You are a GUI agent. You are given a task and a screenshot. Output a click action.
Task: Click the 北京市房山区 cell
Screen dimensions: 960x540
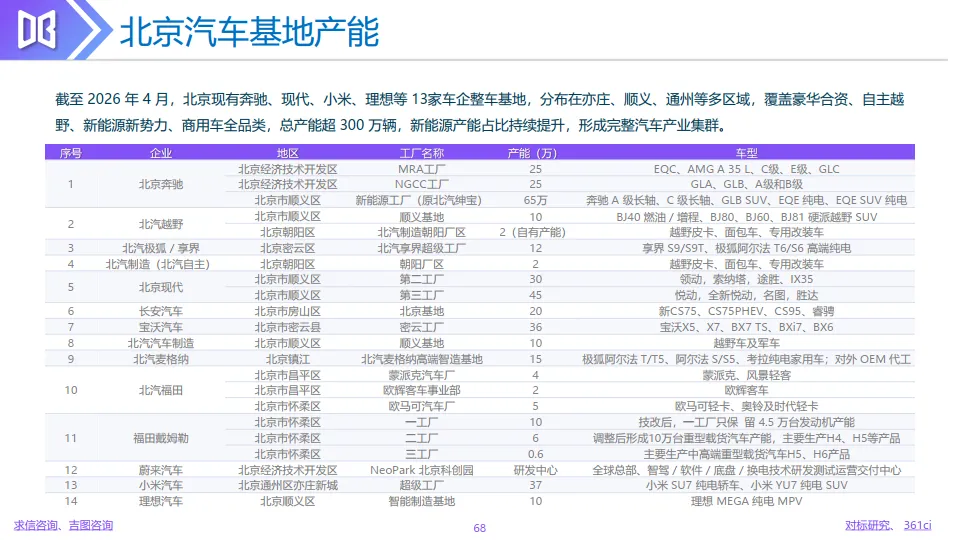[x=287, y=311]
